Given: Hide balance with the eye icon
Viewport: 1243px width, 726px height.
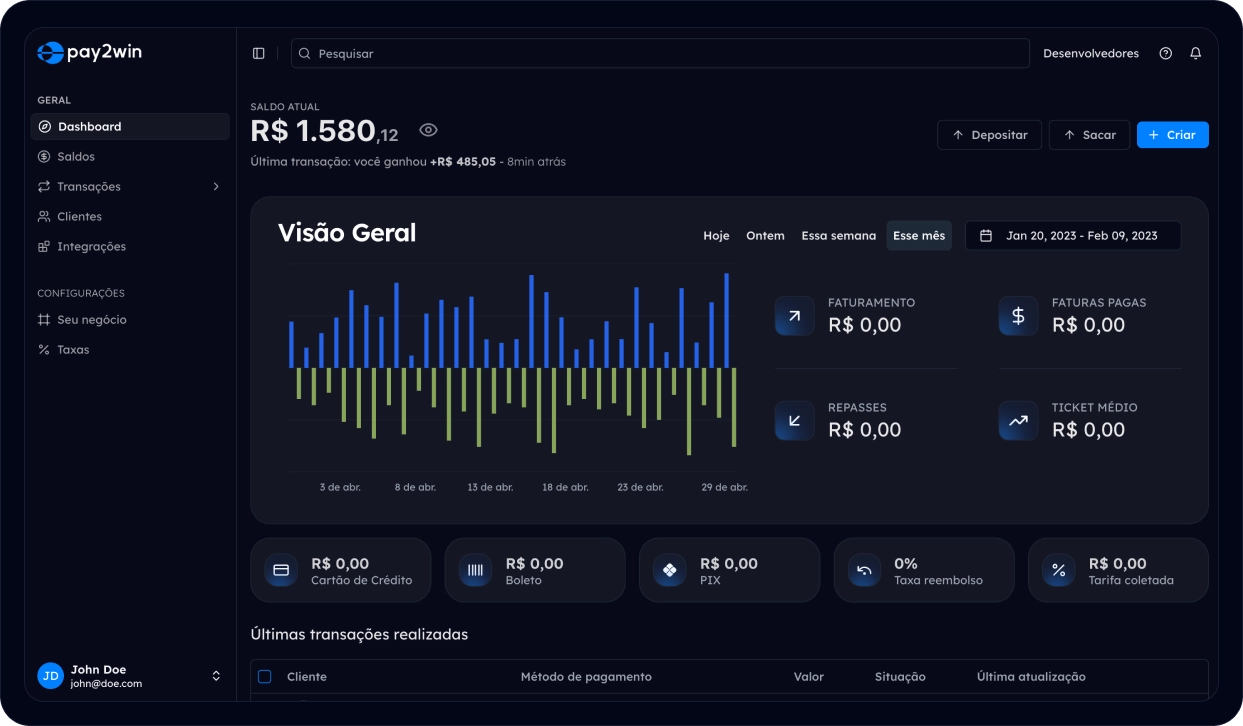Looking at the screenshot, I should click(x=428, y=130).
